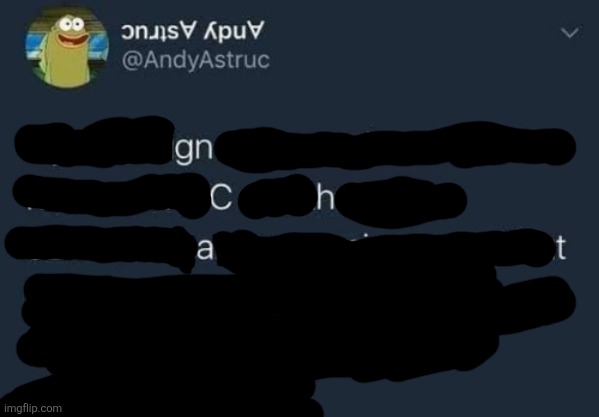Visit the @AndyAstruc handle
The image size is (599, 417).
196,60
